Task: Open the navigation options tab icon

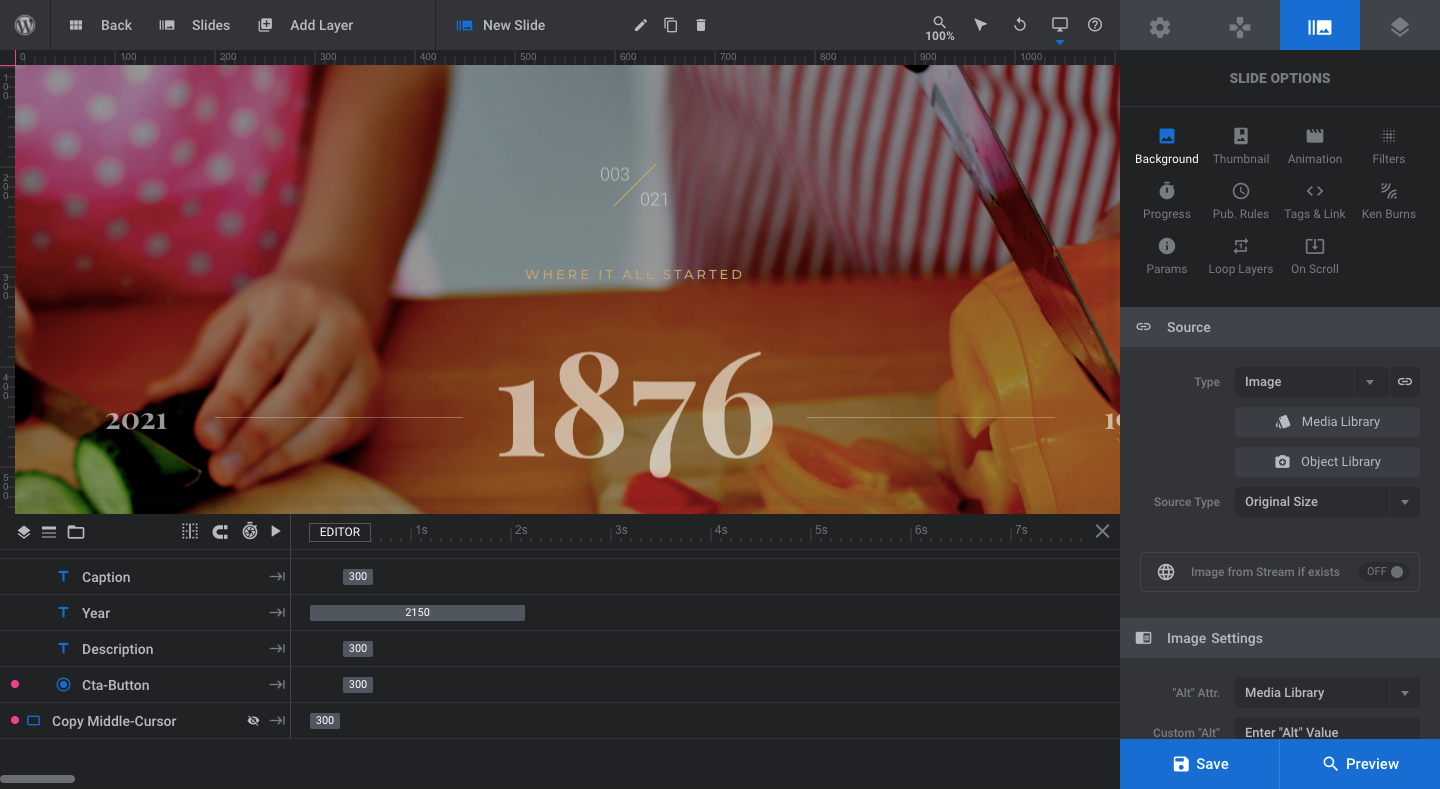Action: (1240, 27)
